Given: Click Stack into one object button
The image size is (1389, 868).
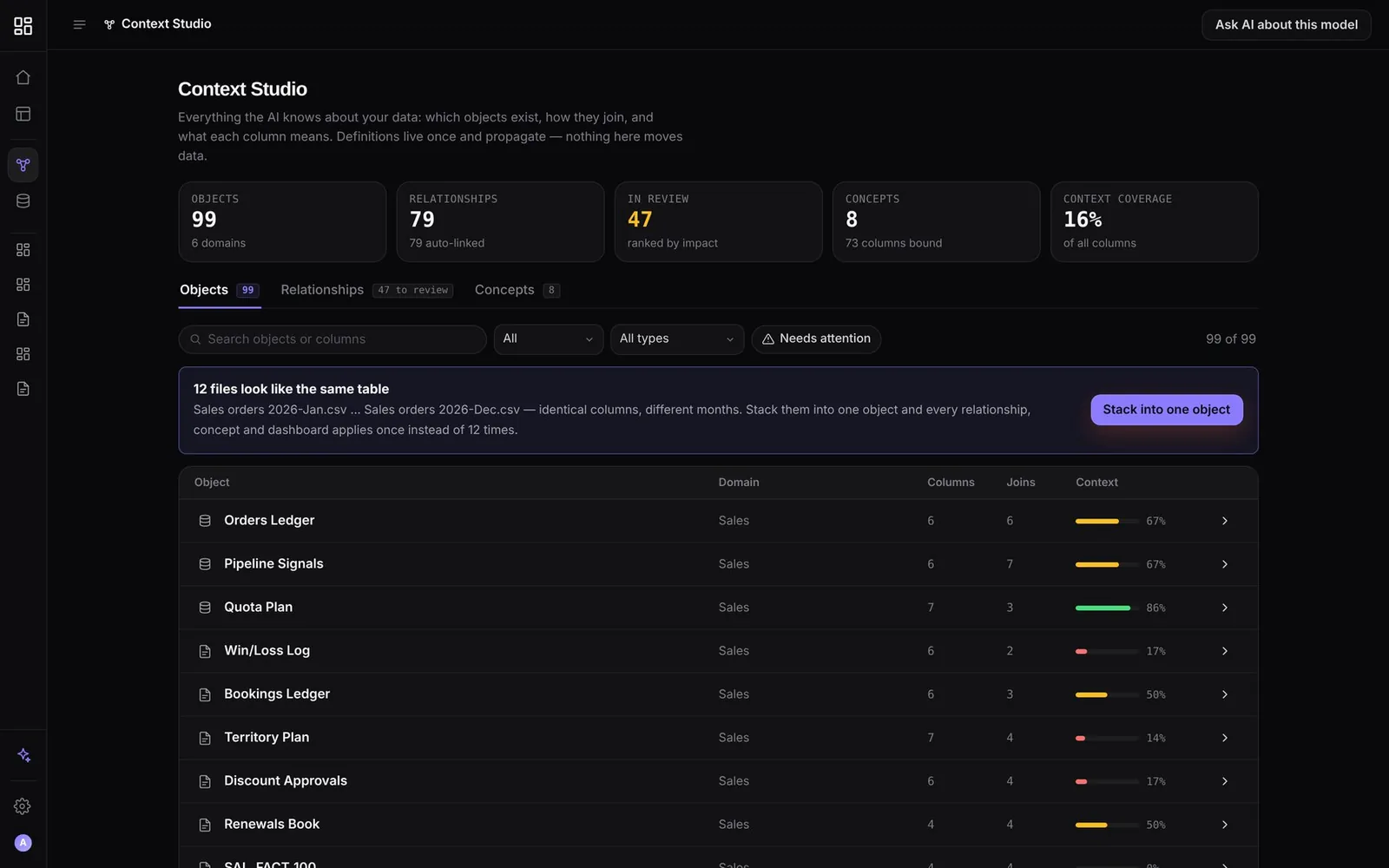Looking at the screenshot, I should point(1166,410).
